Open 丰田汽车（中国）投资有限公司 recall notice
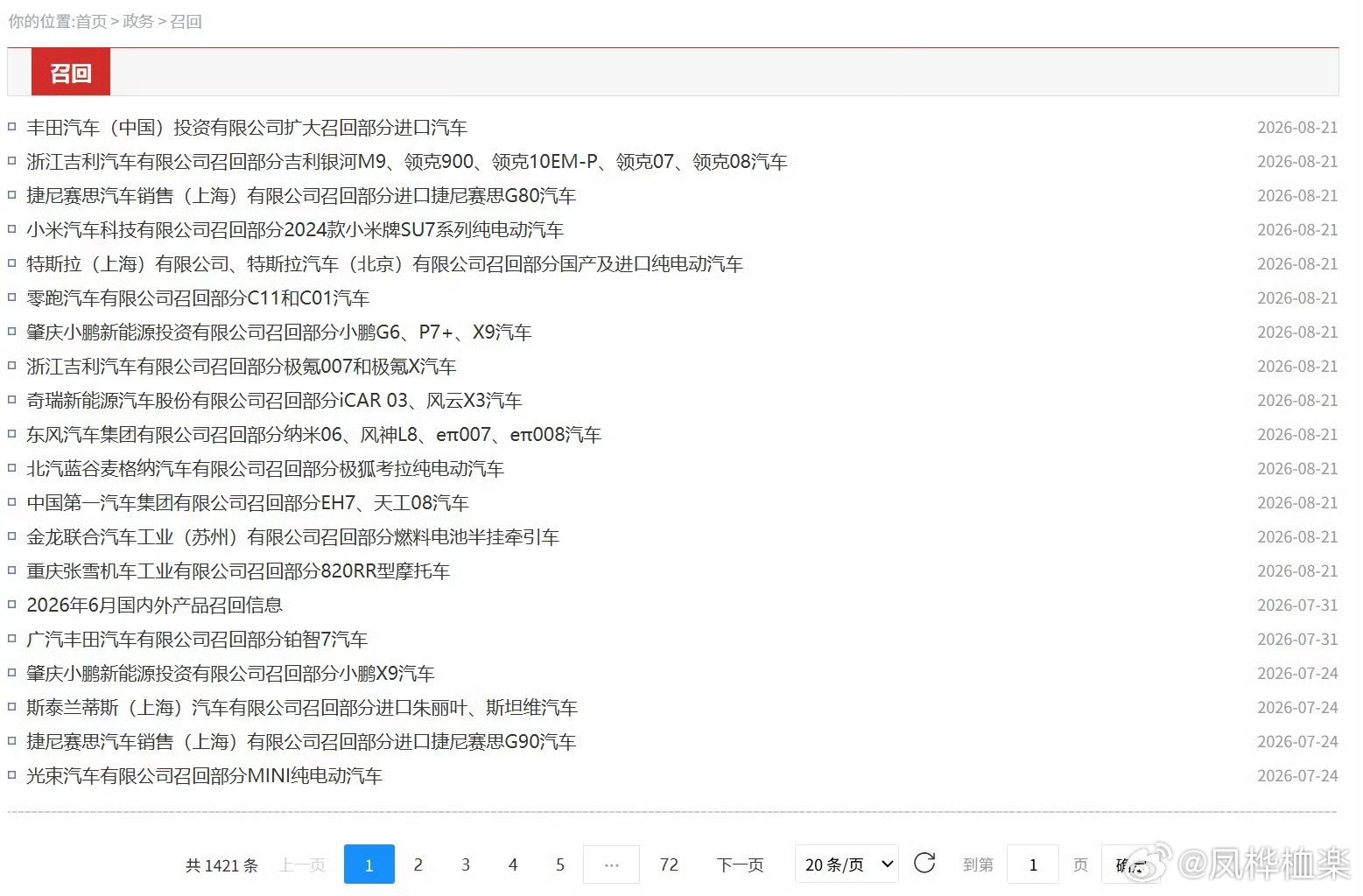 (x=247, y=128)
